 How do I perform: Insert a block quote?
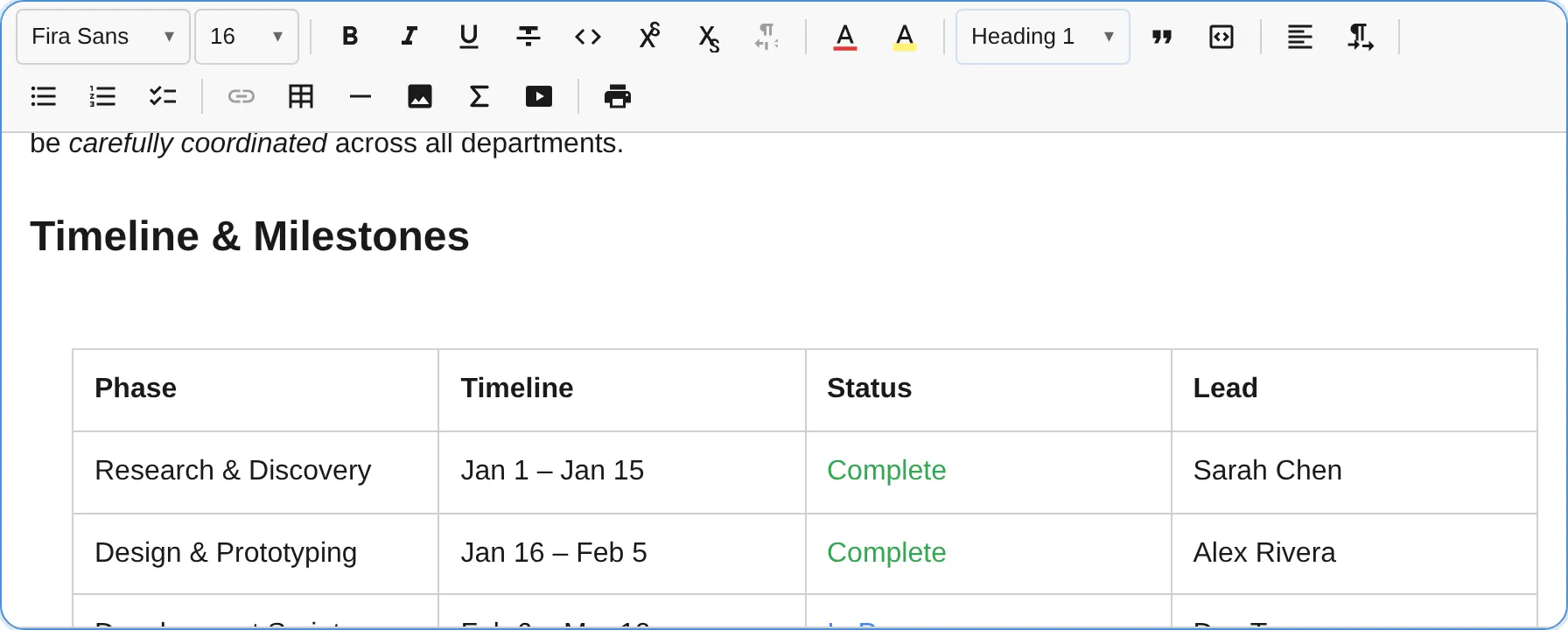click(1162, 37)
